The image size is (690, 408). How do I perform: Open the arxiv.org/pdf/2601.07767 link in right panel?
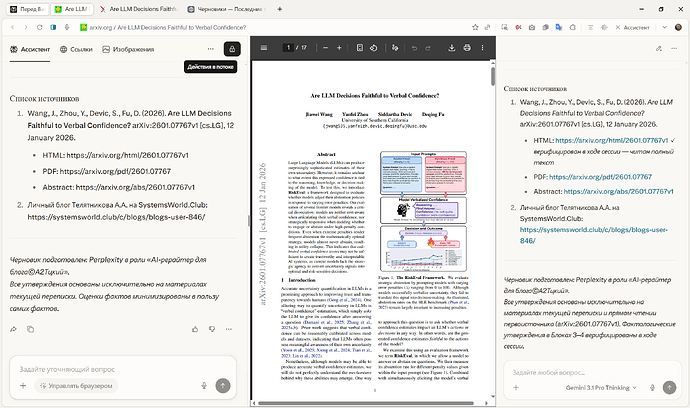click(601, 177)
